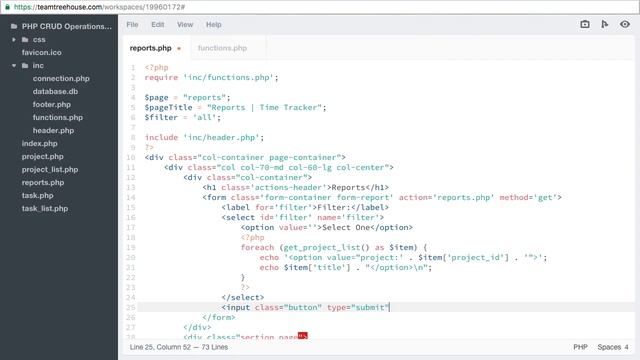Click the closing </select> tag line

pos(243,298)
